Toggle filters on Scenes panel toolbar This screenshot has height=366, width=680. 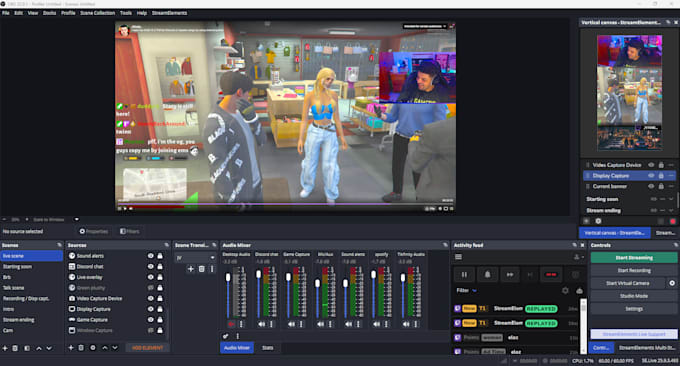point(27,348)
